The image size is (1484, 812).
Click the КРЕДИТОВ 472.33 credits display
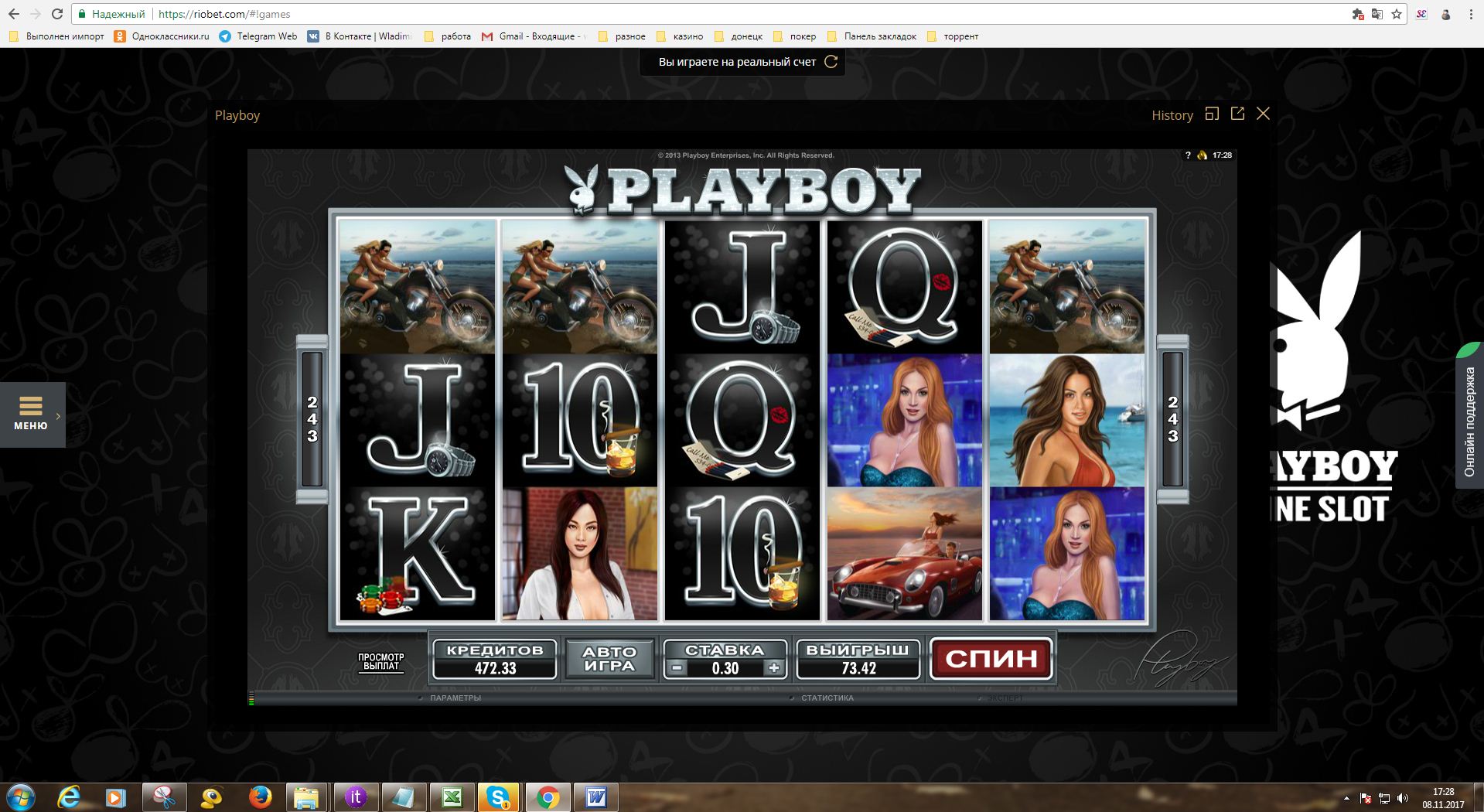494,659
